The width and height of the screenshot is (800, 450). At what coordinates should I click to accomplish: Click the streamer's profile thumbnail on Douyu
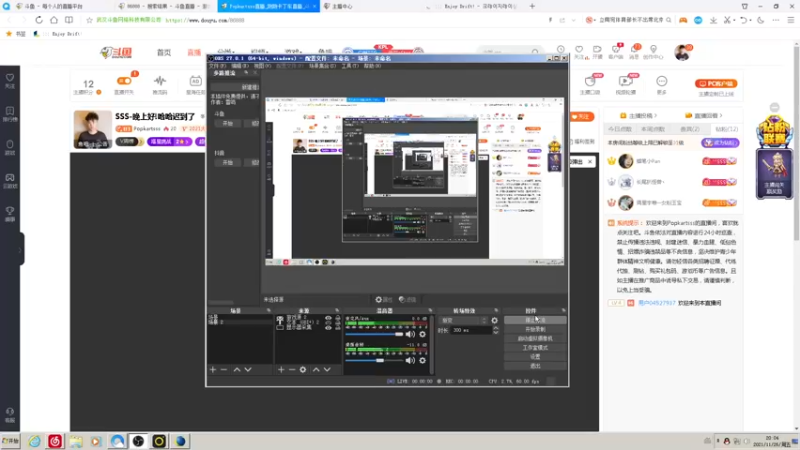[x=92, y=130]
